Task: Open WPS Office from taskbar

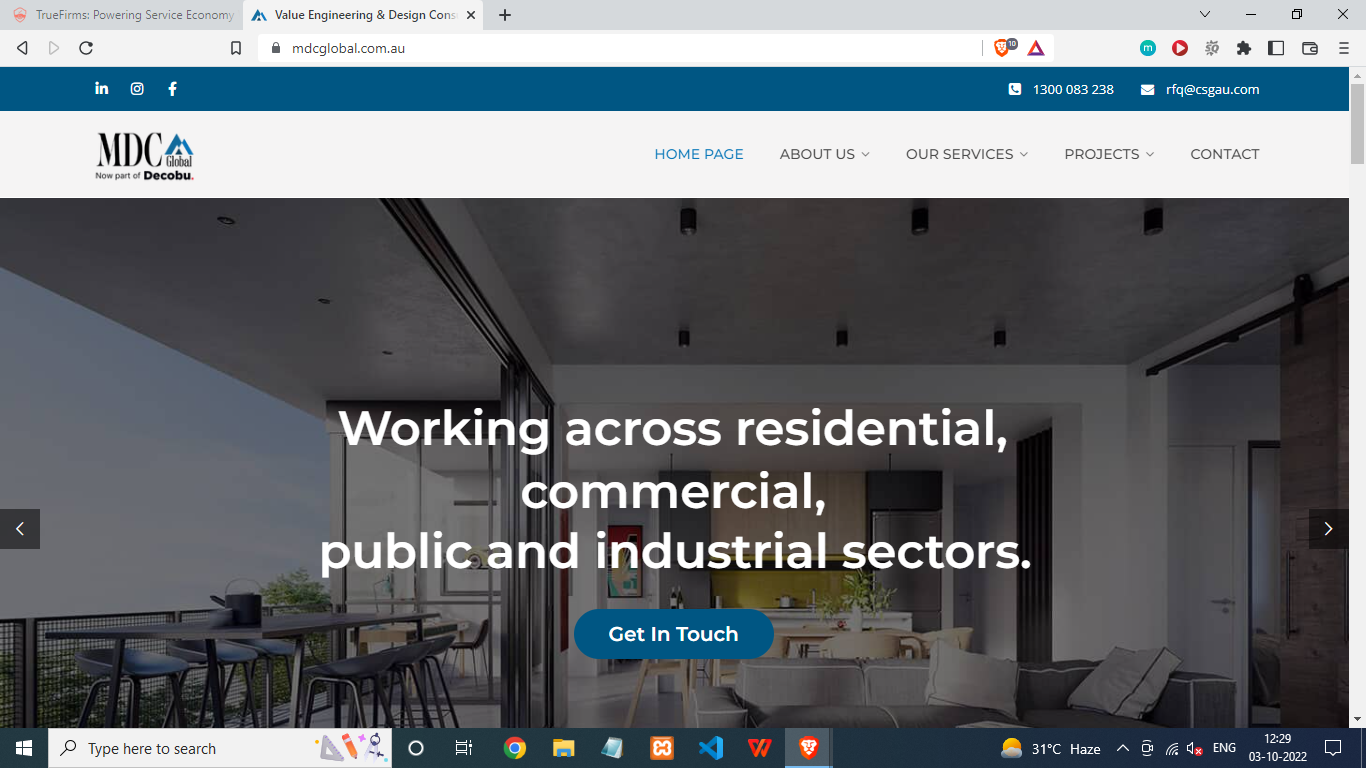Action: (760, 748)
